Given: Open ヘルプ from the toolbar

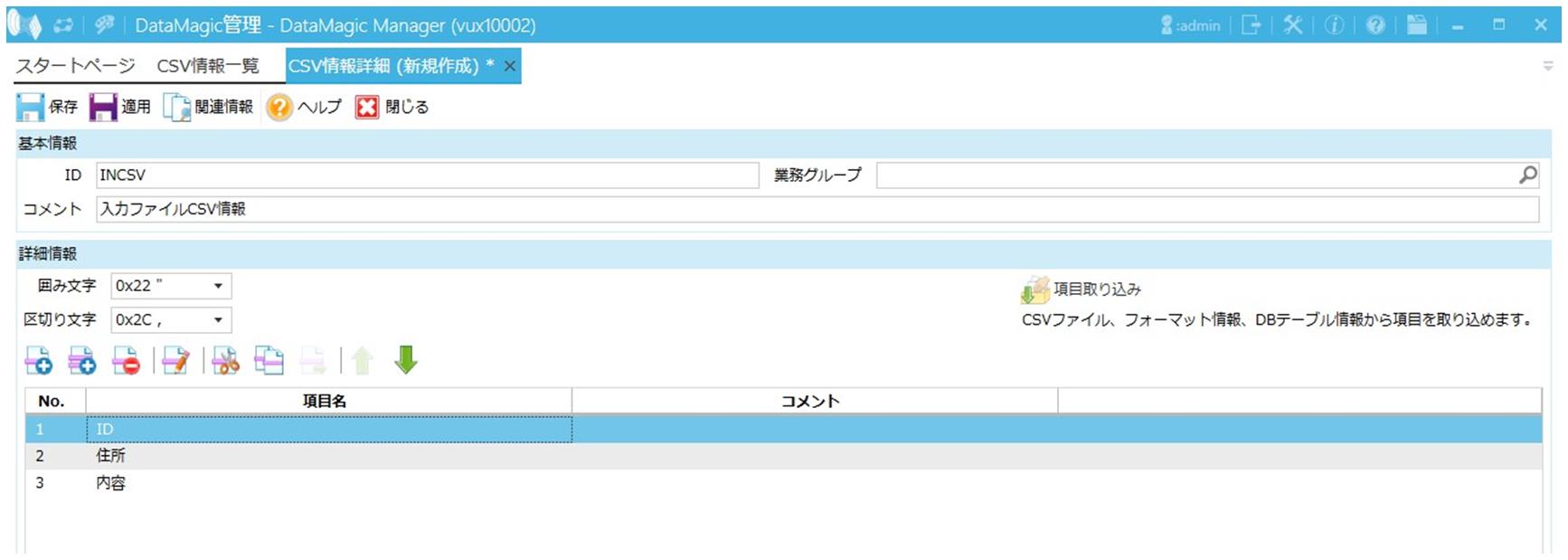Looking at the screenshot, I should point(304,107).
